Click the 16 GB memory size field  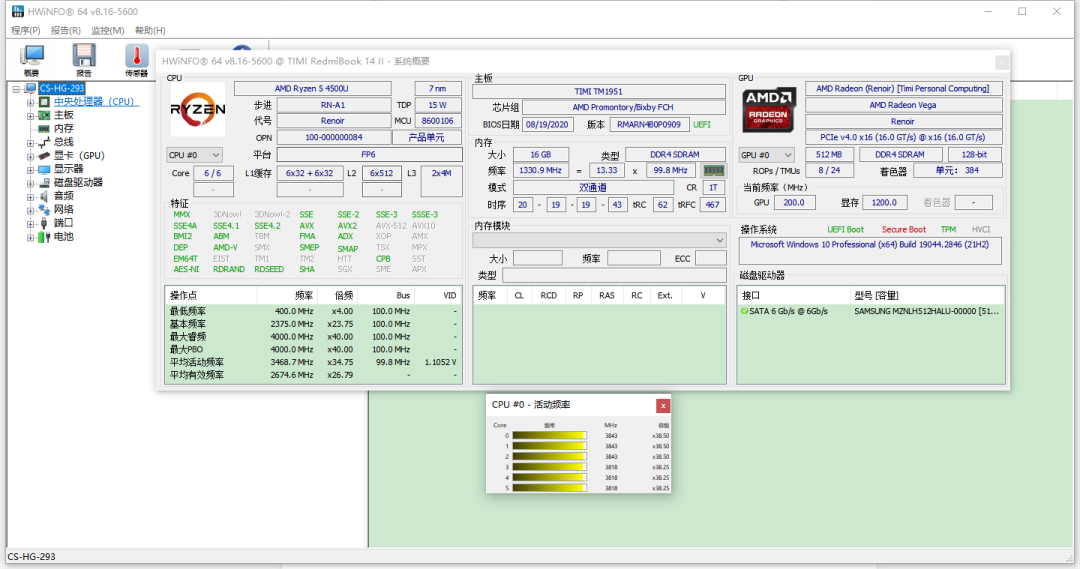tap(541, 154)
